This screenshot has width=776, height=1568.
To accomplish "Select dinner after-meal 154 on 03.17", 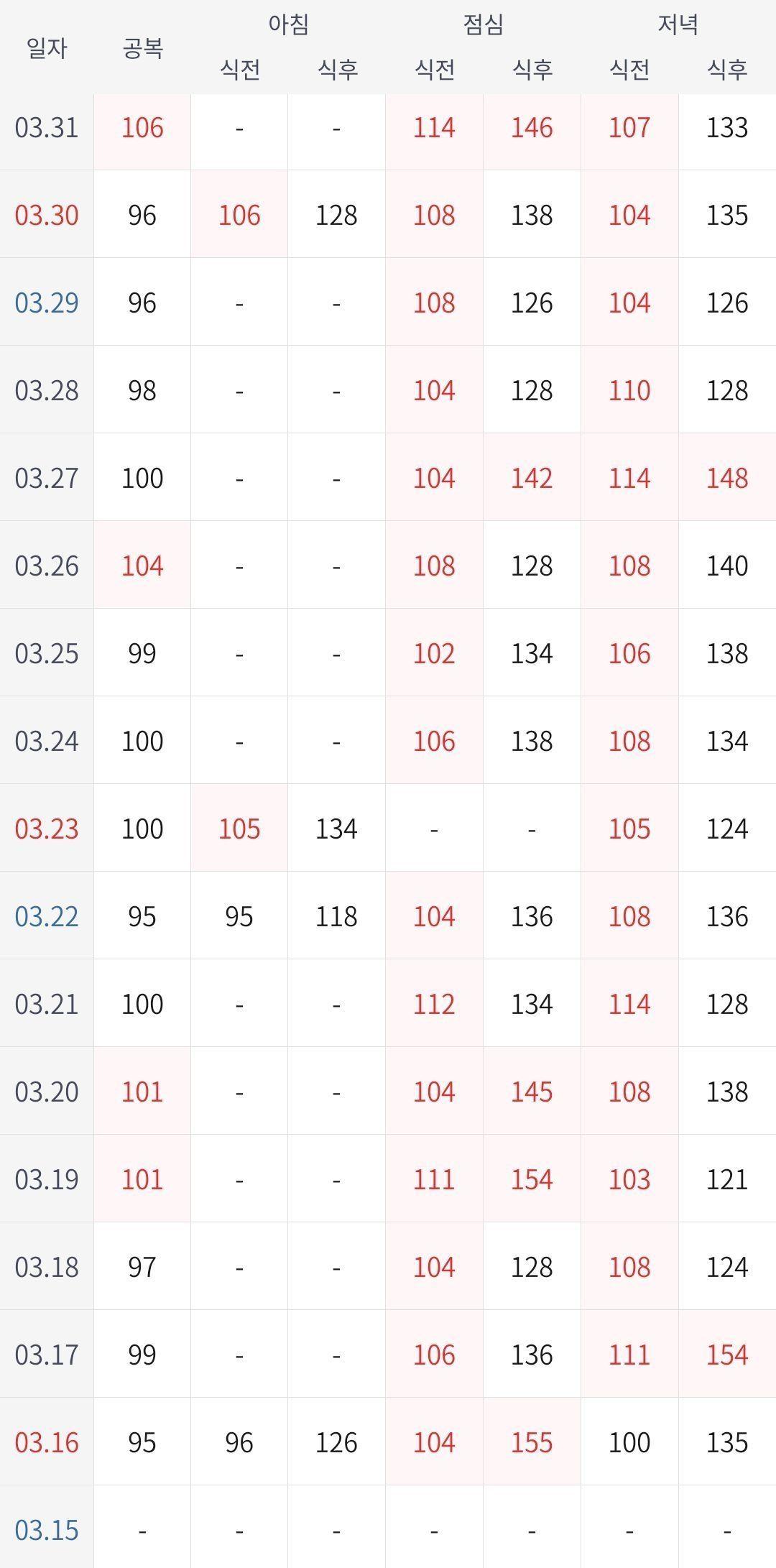I will (x=727, y=1355).
